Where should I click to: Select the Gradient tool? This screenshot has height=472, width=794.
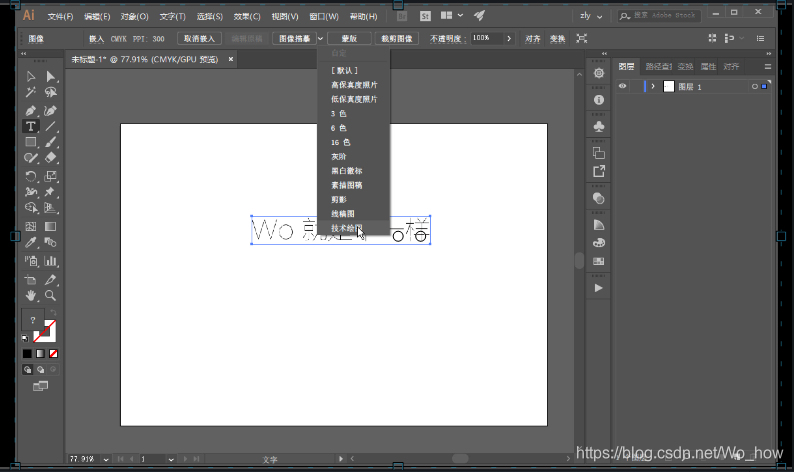click(51, 226)
